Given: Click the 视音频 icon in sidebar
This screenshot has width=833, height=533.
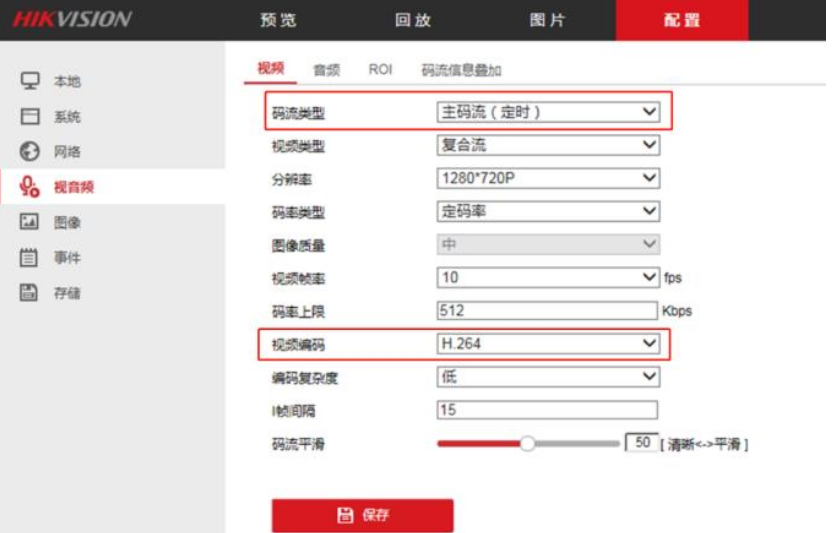Looking at the screenshot, I should click(x=30, y=187).
